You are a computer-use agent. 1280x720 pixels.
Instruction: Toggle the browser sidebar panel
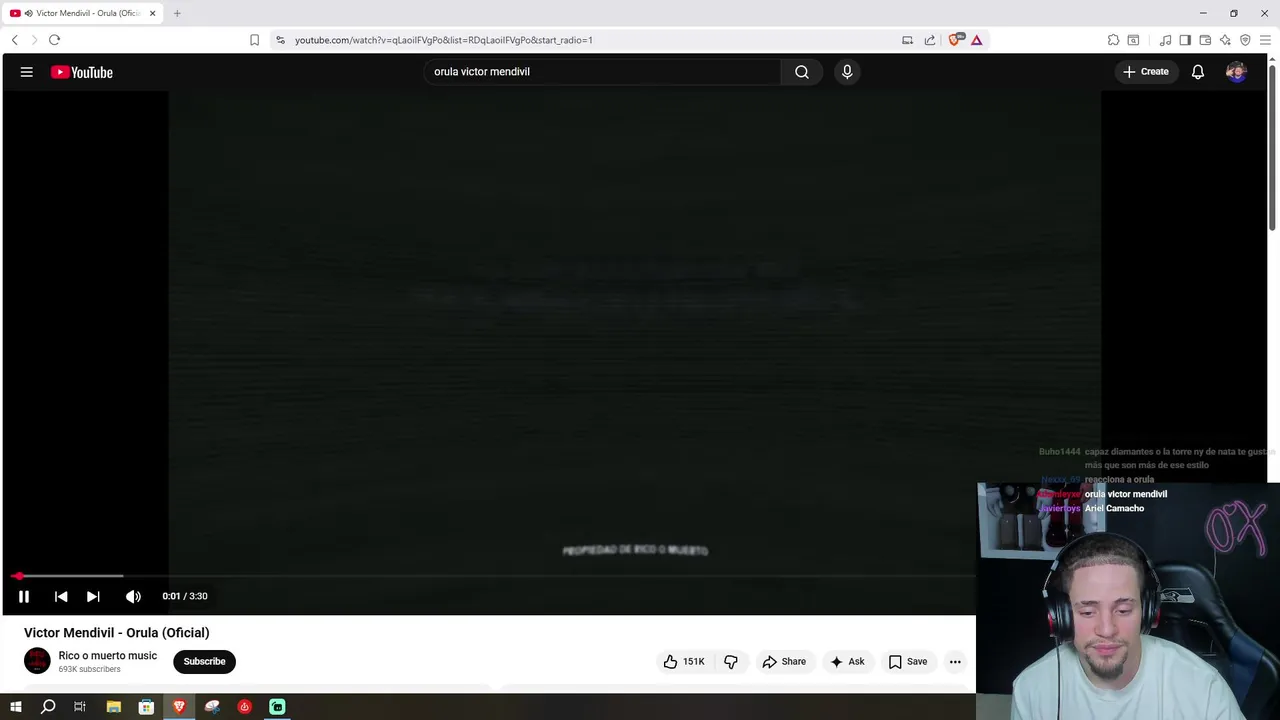pyautogui.click(x=1185, y=40)
